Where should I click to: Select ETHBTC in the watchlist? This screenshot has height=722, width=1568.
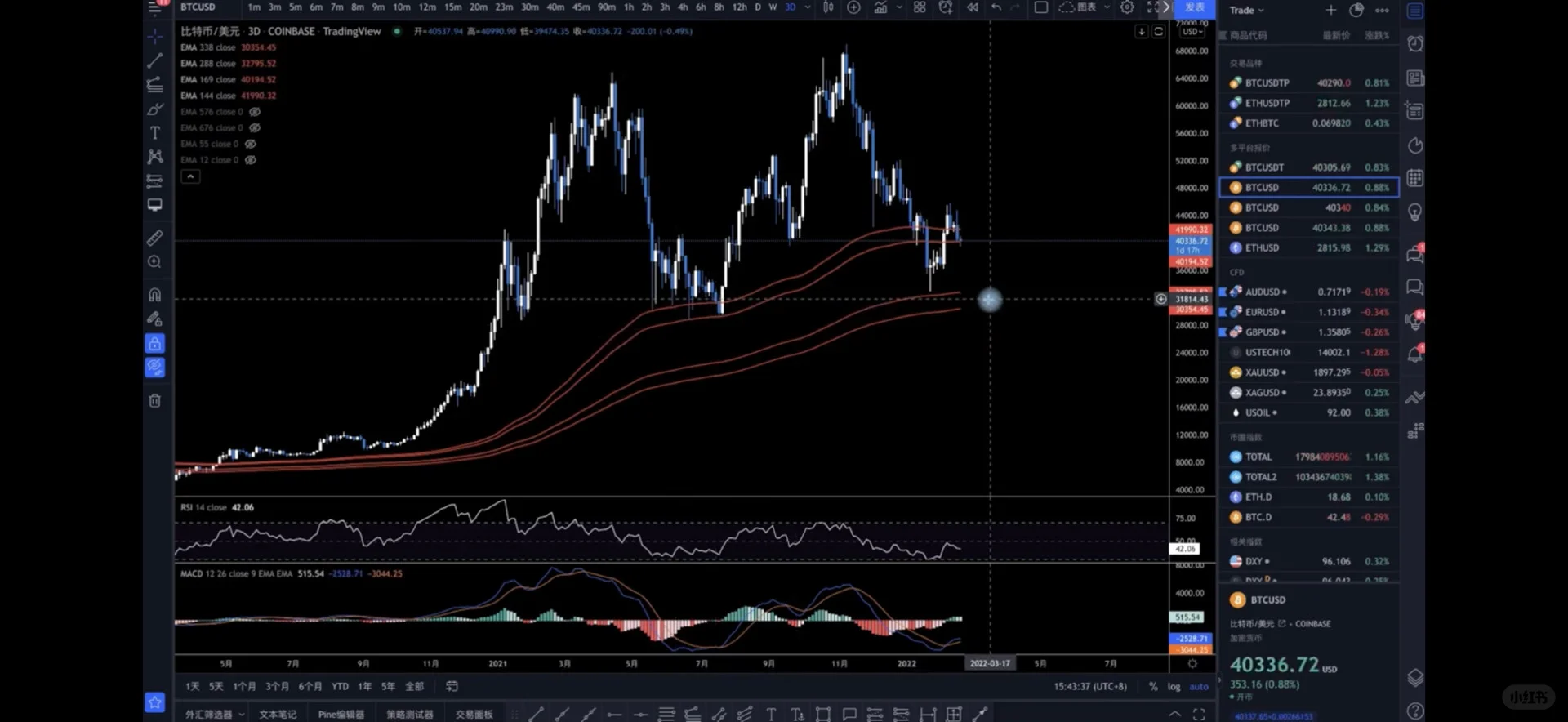tap(1309, 123)
